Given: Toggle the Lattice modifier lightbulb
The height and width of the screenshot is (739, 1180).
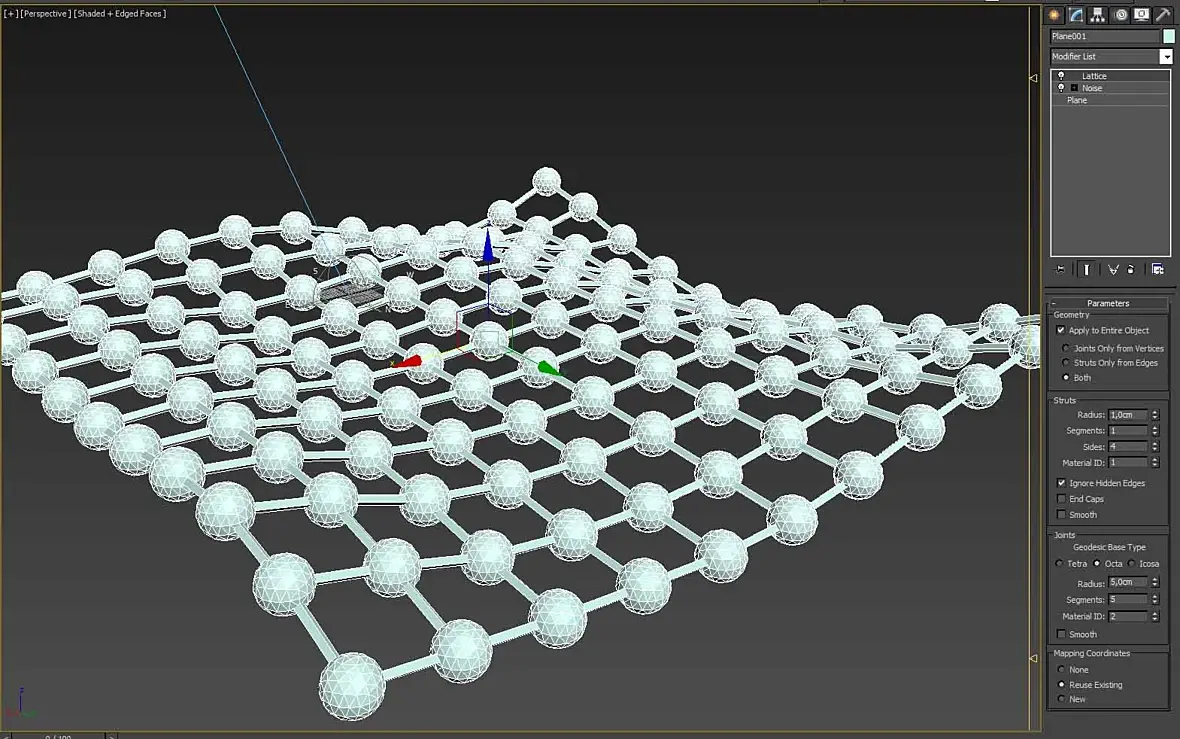Looking at the screenshot, I should (1061, 76).
